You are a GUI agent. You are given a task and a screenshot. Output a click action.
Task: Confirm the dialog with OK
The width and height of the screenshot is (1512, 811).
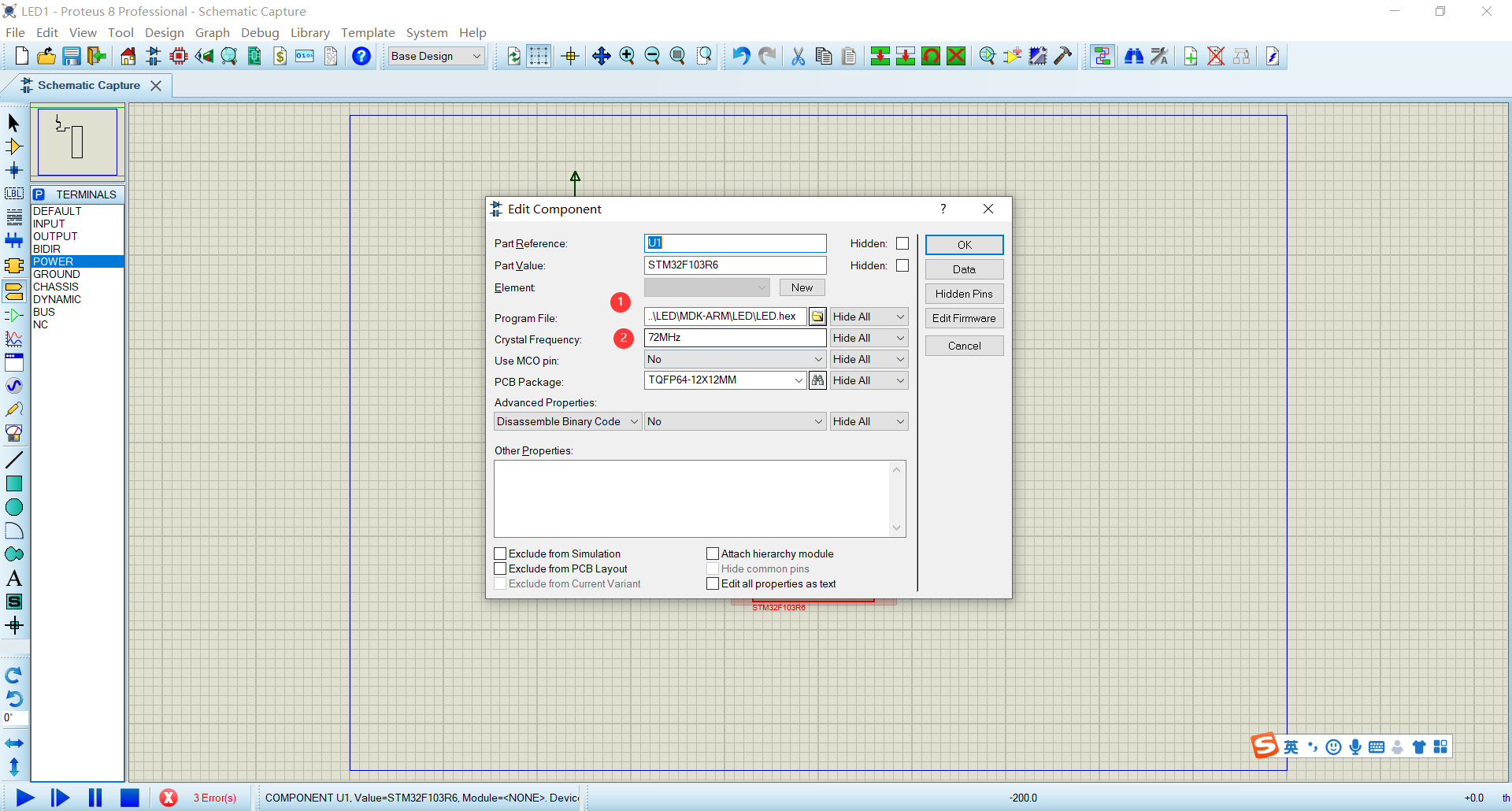click(x=964, y=245)
